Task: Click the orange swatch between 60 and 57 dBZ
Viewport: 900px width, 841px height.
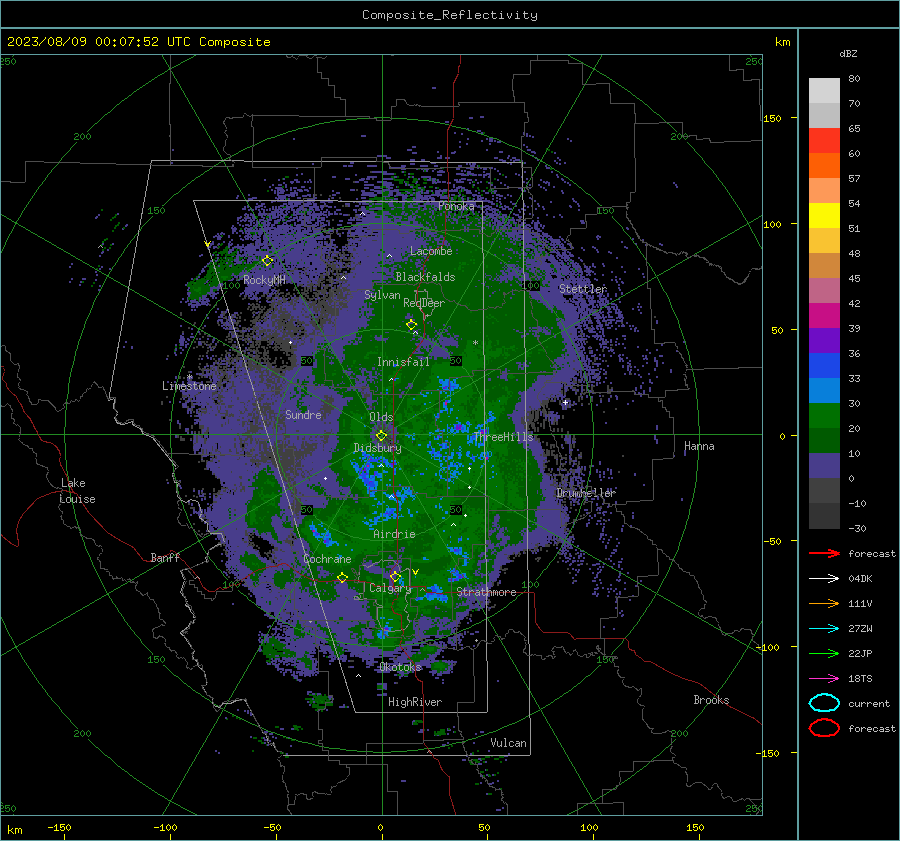Action: (x=824, y=165)
